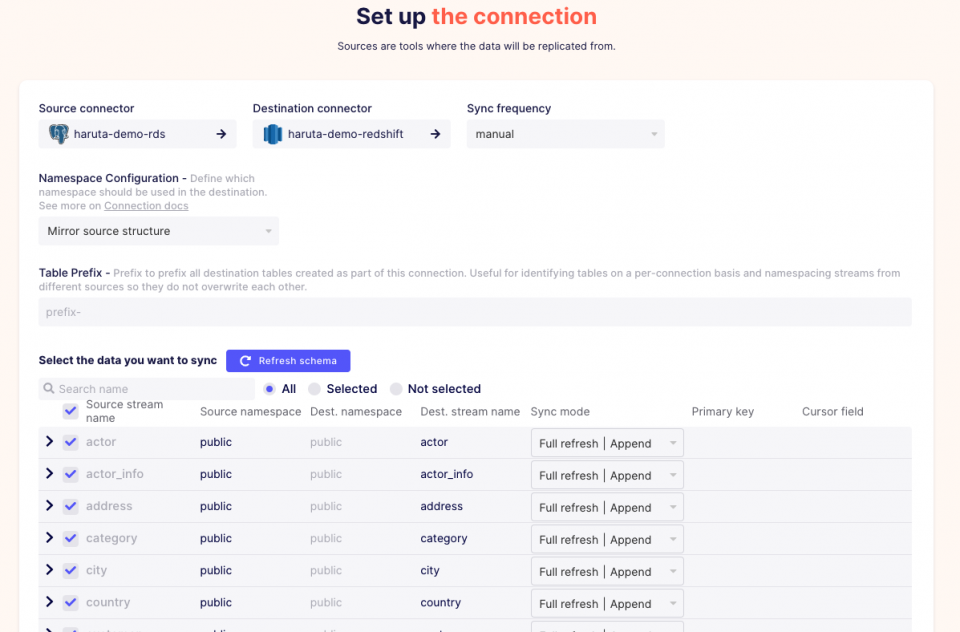Uncheck the category stream checkbox

[x=70, y=538]
